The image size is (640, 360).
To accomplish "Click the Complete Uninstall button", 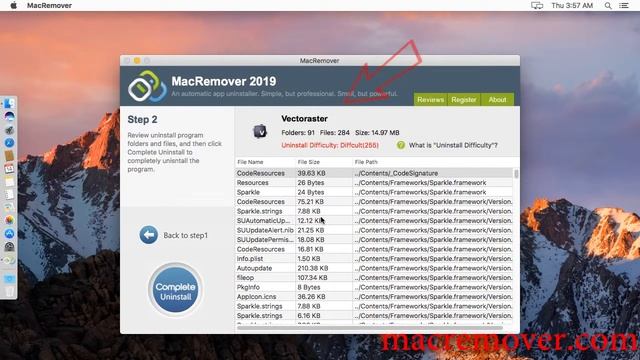I will pos(176,291).
